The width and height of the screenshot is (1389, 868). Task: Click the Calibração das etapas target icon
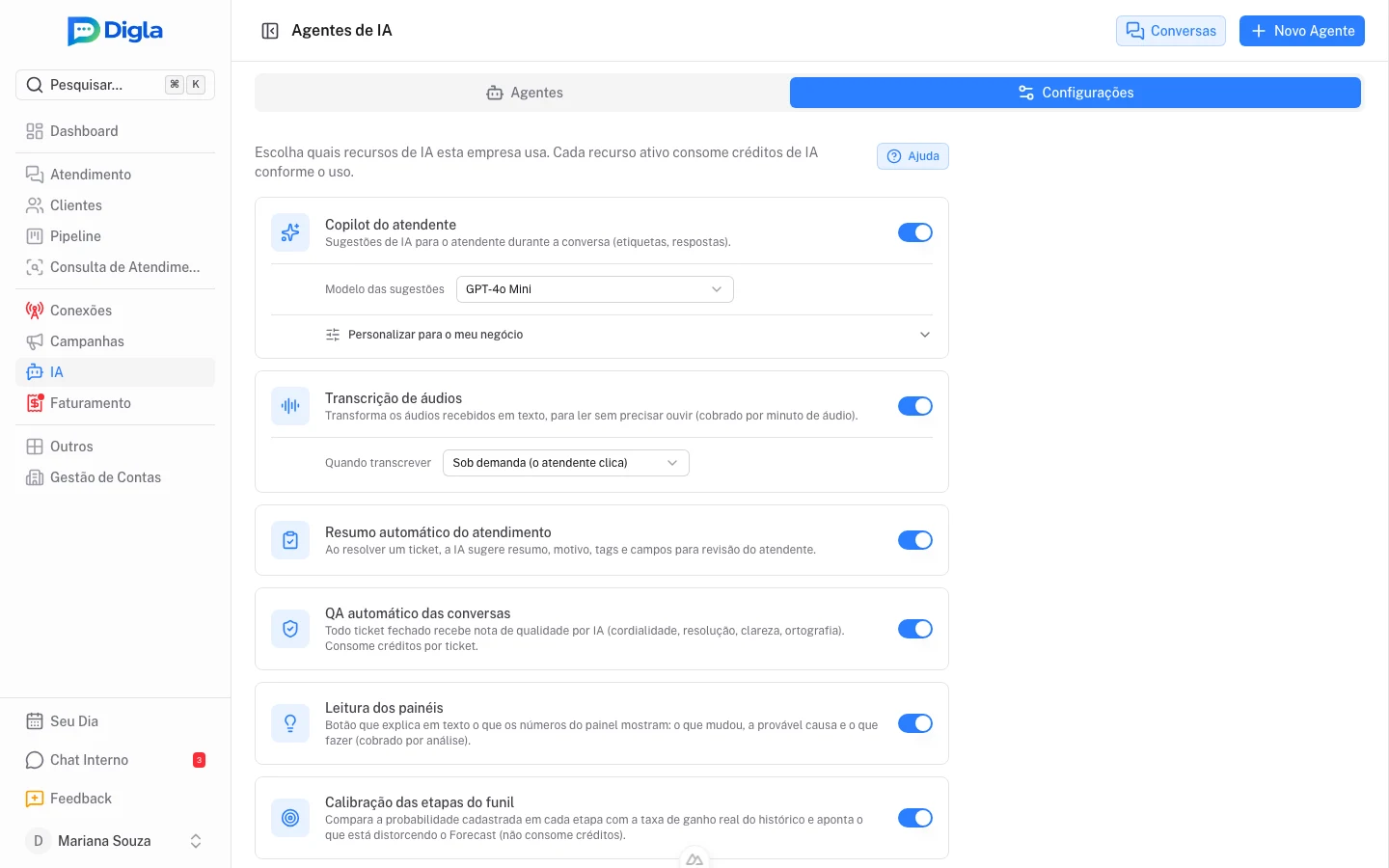click(x=290, y=818)
